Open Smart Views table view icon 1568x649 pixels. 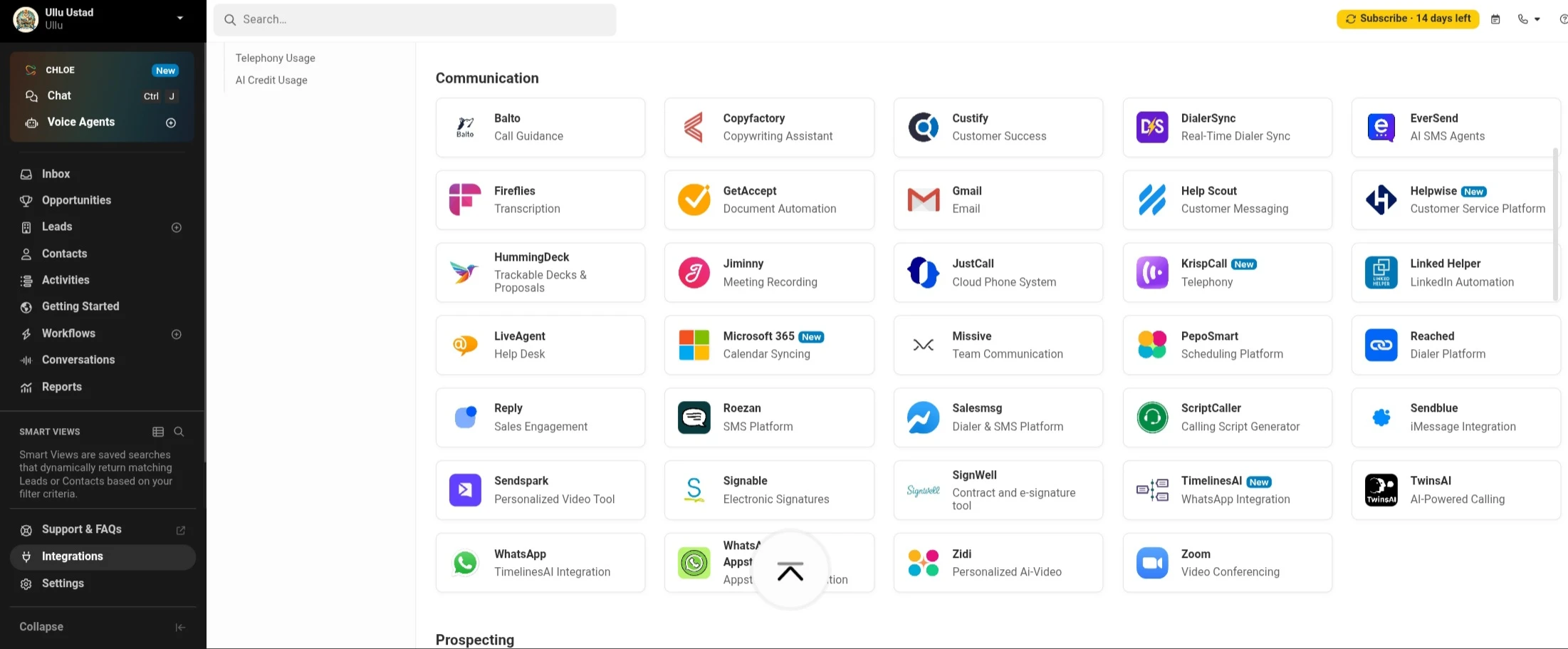click(158, 432)
